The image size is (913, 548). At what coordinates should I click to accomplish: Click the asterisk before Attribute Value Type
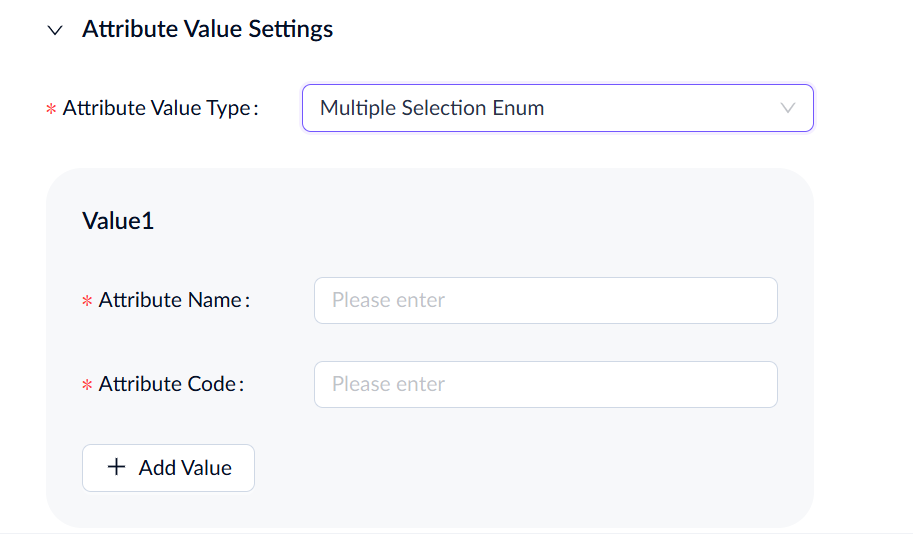[51, 109]
